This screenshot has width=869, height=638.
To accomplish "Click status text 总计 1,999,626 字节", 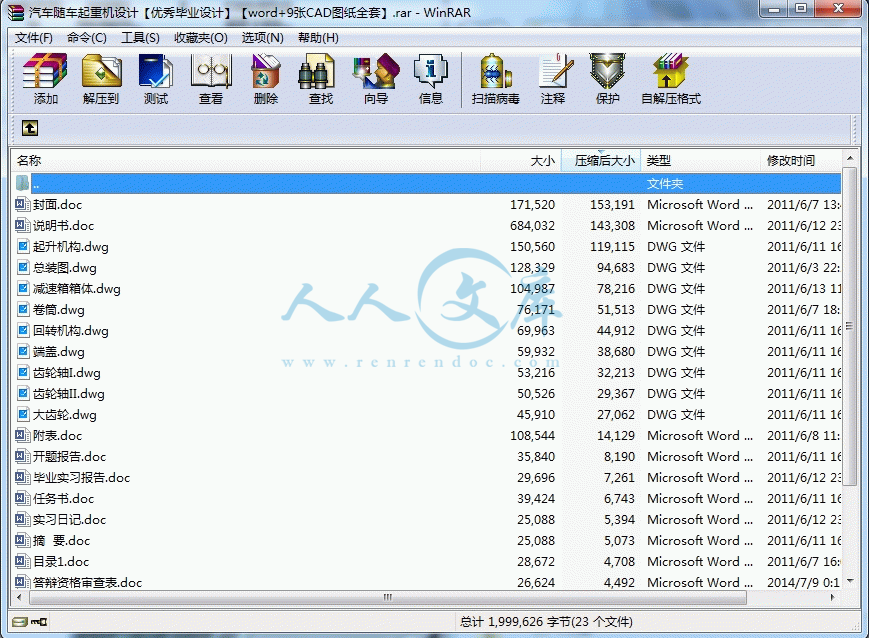I will tap(515, 622).
